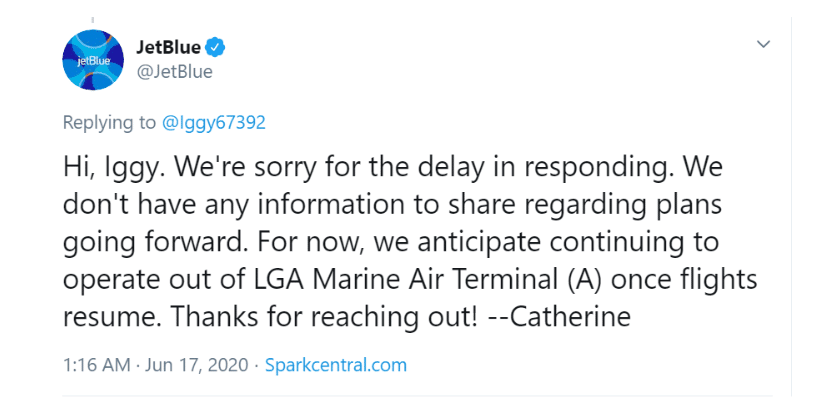Expand the tweet options chevron
Viewport: 820px width, 405px height.
tap(764, 44)
